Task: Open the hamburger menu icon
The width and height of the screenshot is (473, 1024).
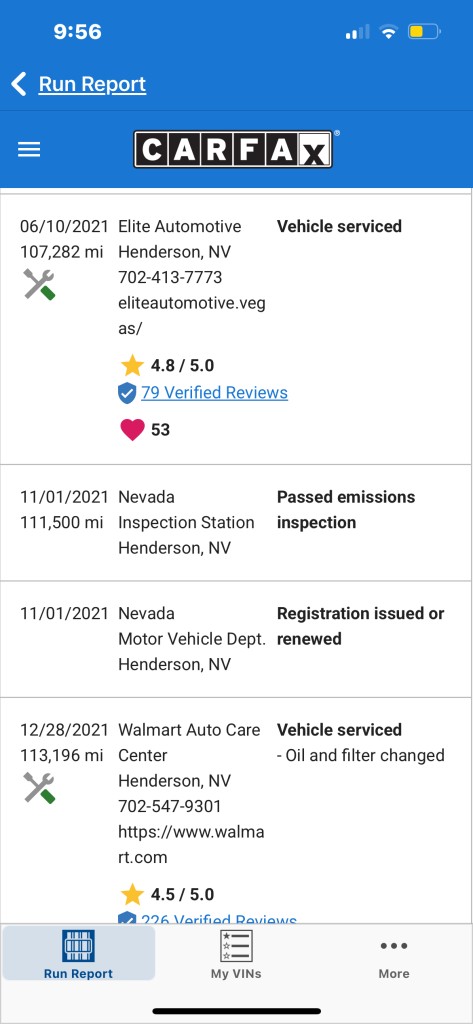Action: point(29,150)
